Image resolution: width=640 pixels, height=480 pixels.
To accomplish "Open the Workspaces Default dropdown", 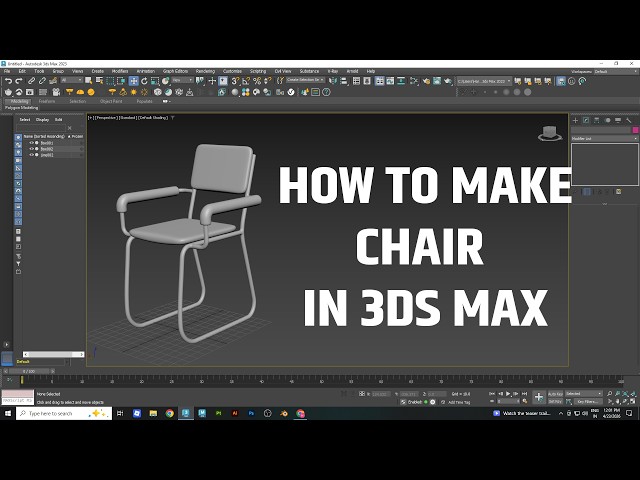I will [x=616, y=72].
